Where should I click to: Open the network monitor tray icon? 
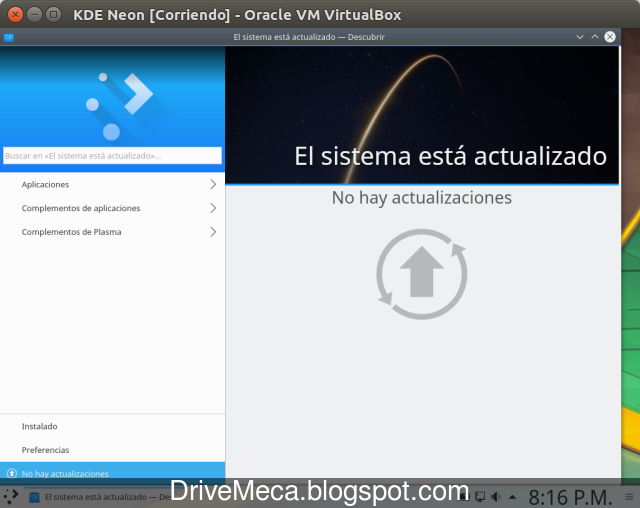pyautogui.click(x=480, y=497)
